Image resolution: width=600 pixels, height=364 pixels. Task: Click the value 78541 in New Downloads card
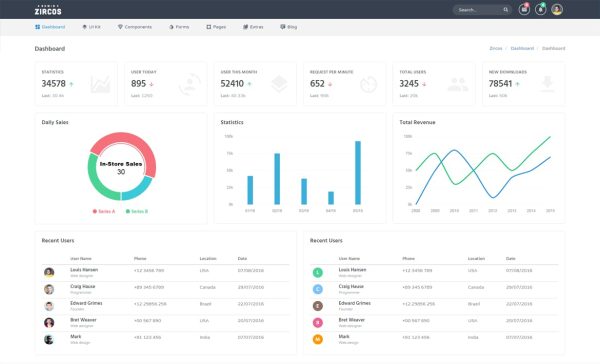pyautogui.click(x=500, y=83)
